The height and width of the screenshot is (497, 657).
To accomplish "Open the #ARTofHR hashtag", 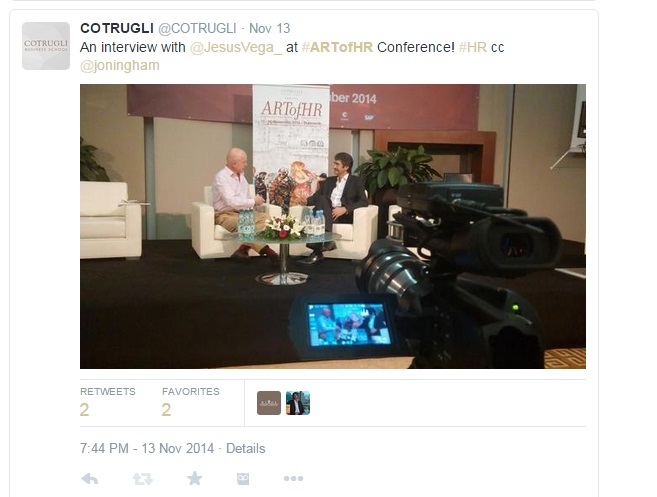I will 337,47.
